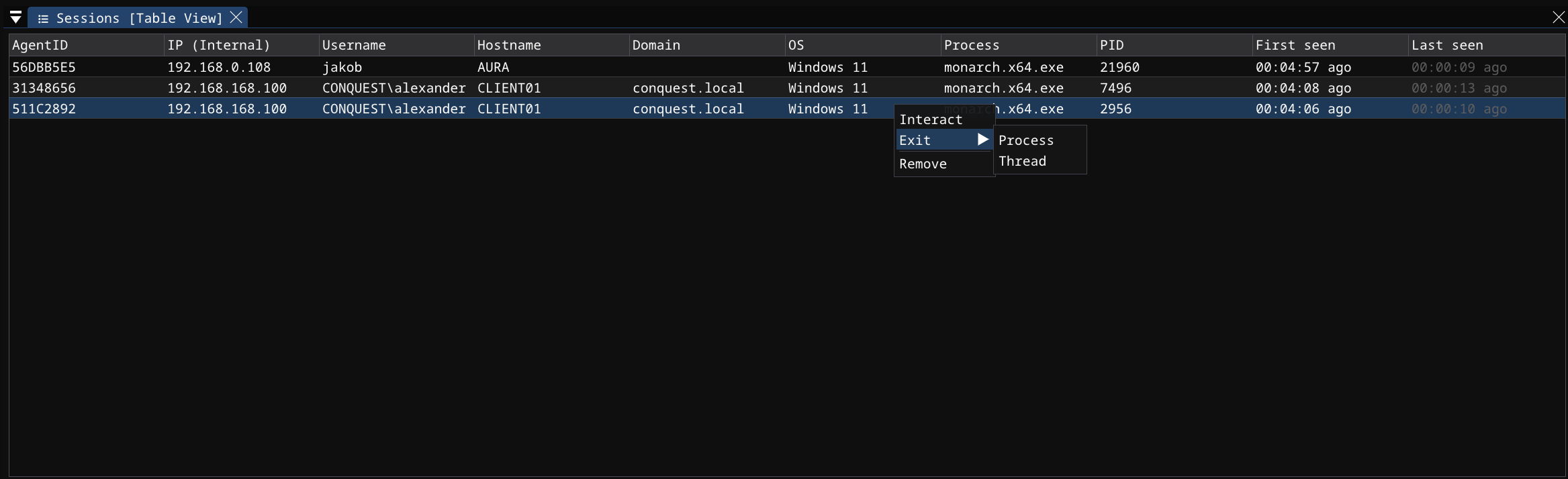Screen dimensions: 1568x479
Task: Sort by the IP (Internal) column header
Action: coord(218,45)
